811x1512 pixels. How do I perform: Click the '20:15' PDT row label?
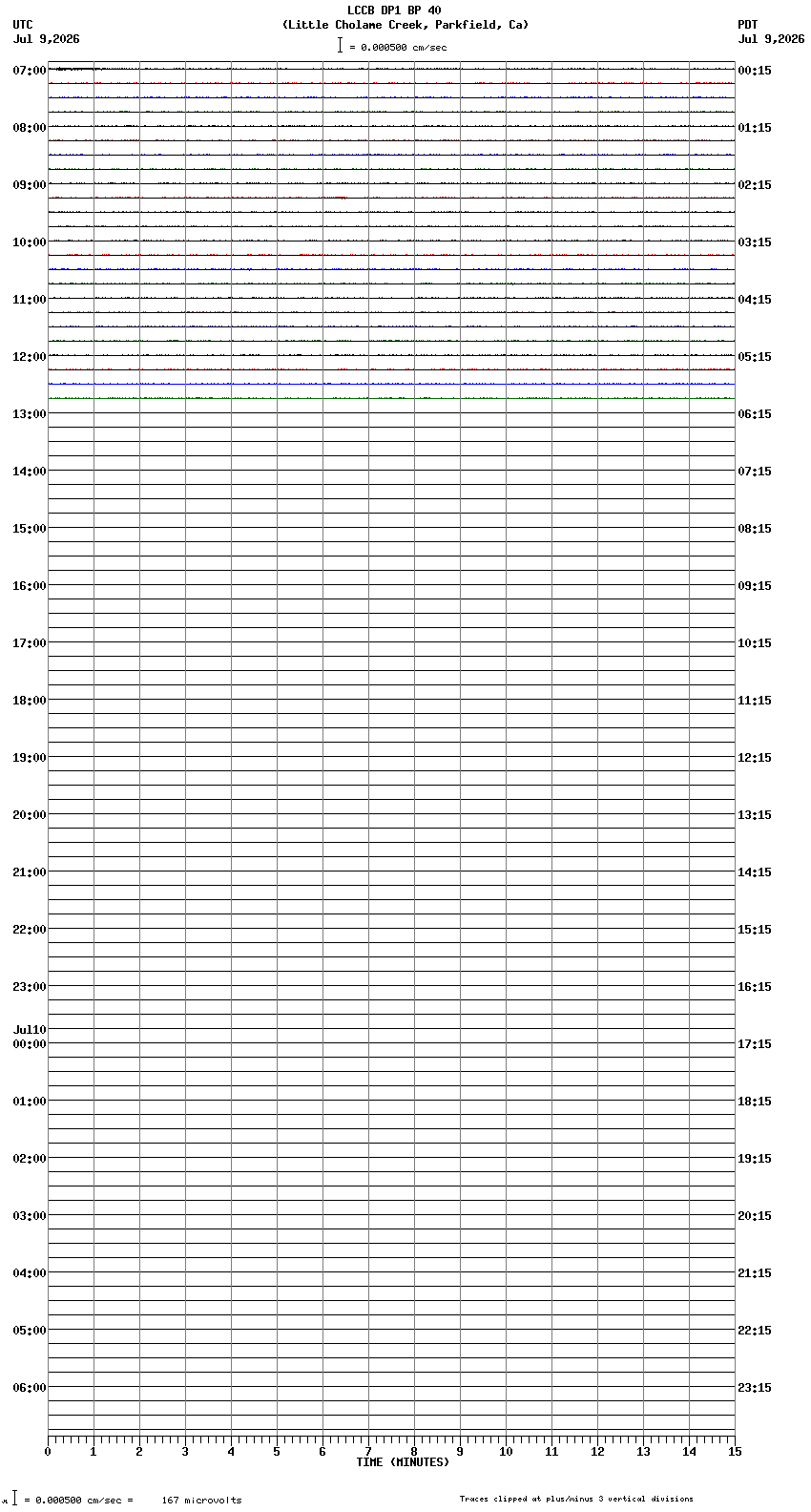tap(755, 1216)
